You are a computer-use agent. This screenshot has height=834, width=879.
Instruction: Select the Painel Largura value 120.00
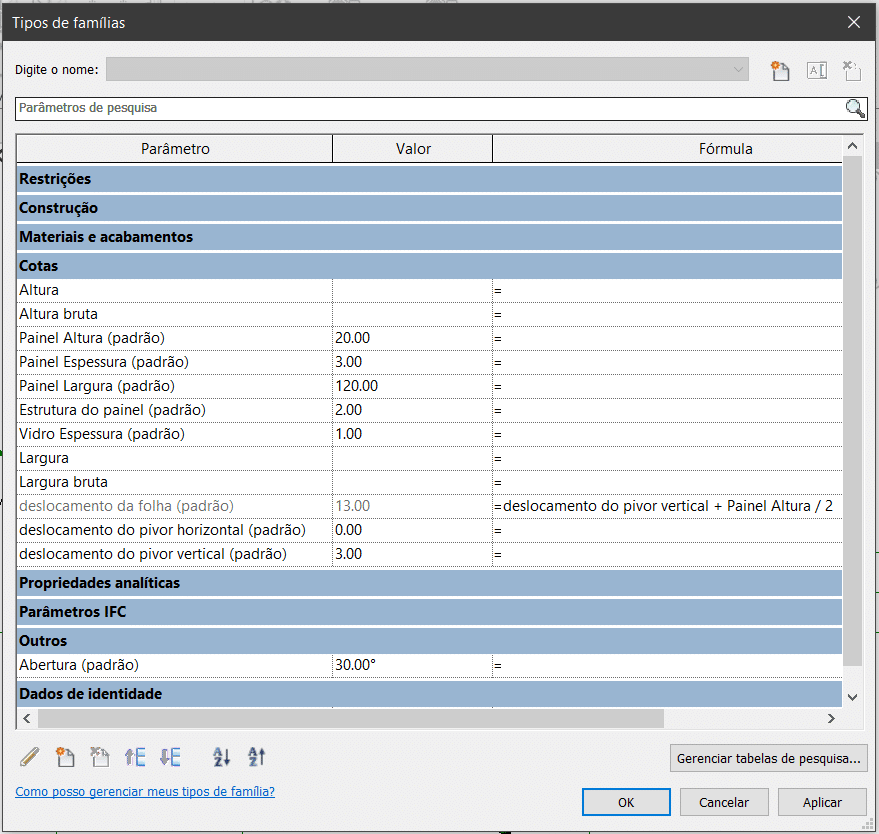click(x=413, y=386)
